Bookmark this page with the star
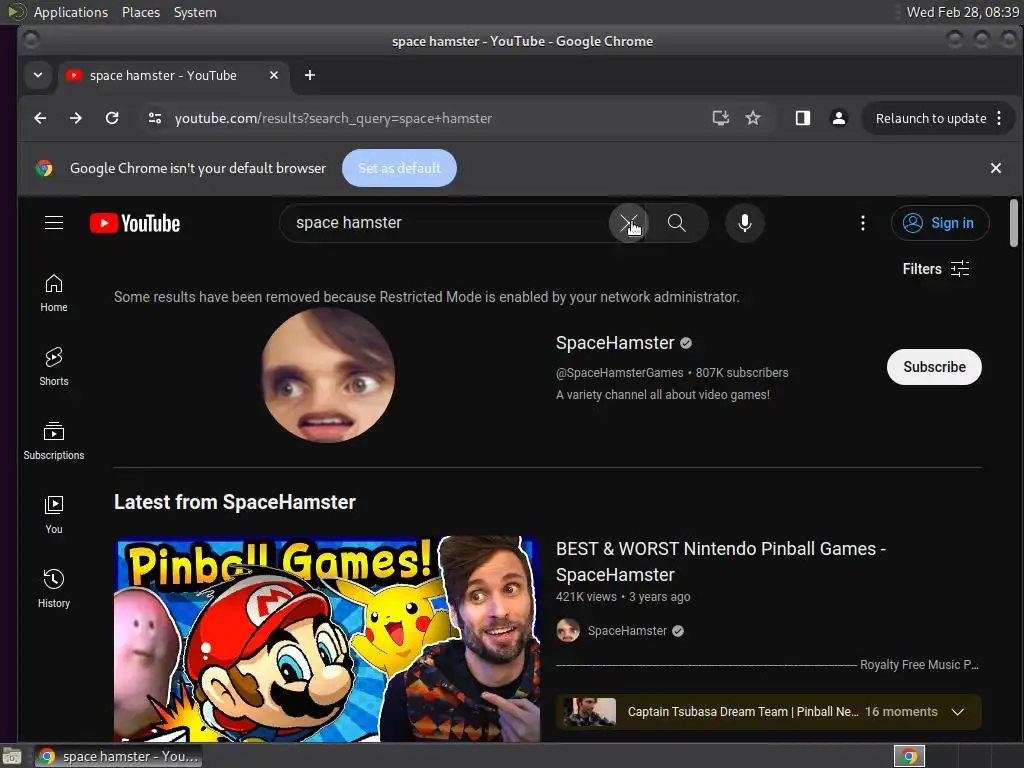Screen dimensions: 1024x768 click(753, 118)
